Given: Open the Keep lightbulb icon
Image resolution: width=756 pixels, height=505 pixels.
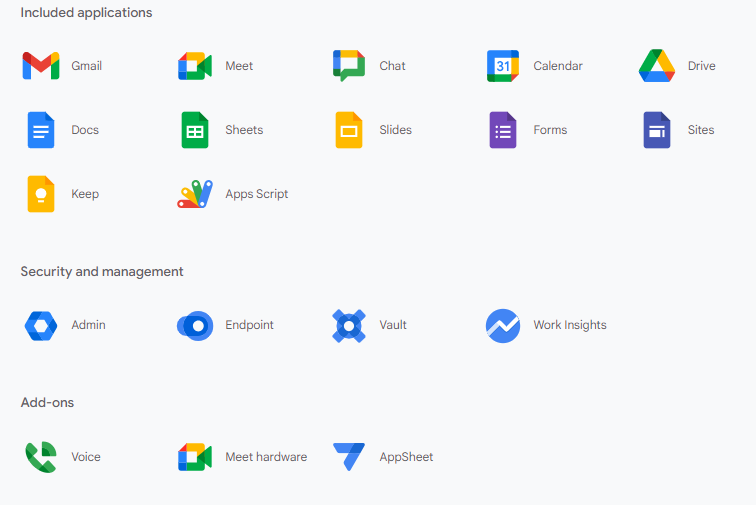Looking at the screenshot, I should (x=41, y=194).
